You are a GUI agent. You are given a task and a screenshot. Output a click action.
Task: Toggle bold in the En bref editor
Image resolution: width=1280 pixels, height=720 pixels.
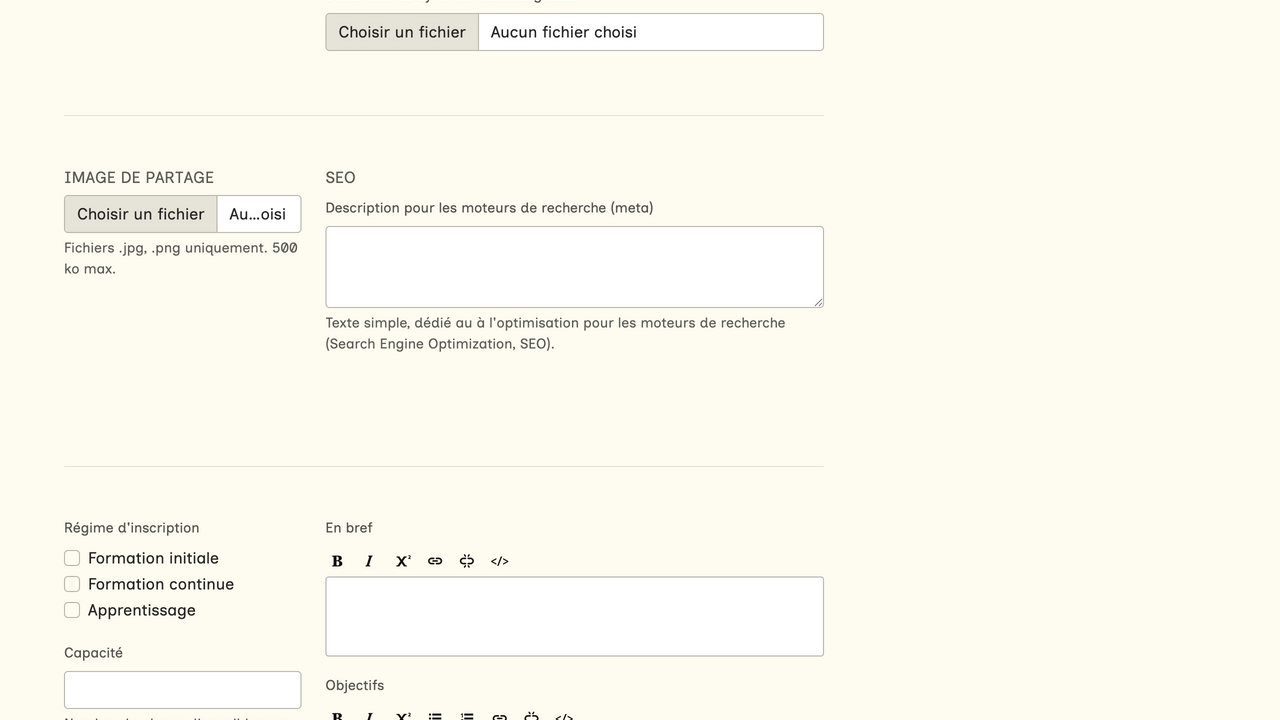pyautogui.click(x=337, y=561)
